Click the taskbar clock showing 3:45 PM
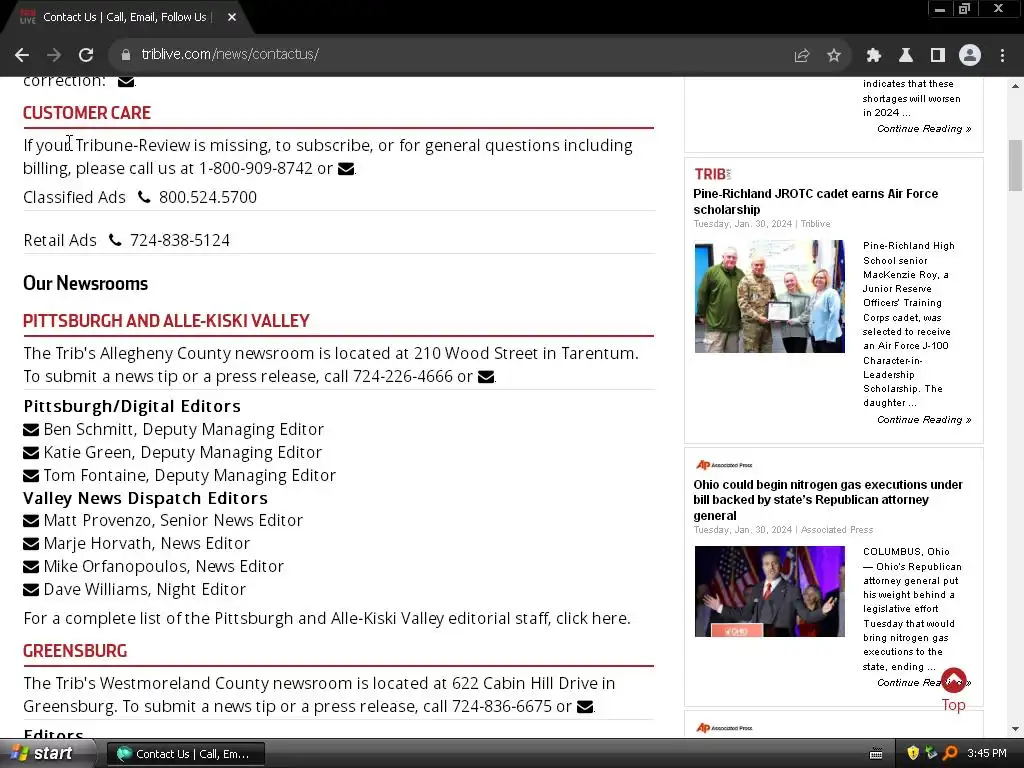This screenshot has height=768, width=1024. (x=987, y=753)
